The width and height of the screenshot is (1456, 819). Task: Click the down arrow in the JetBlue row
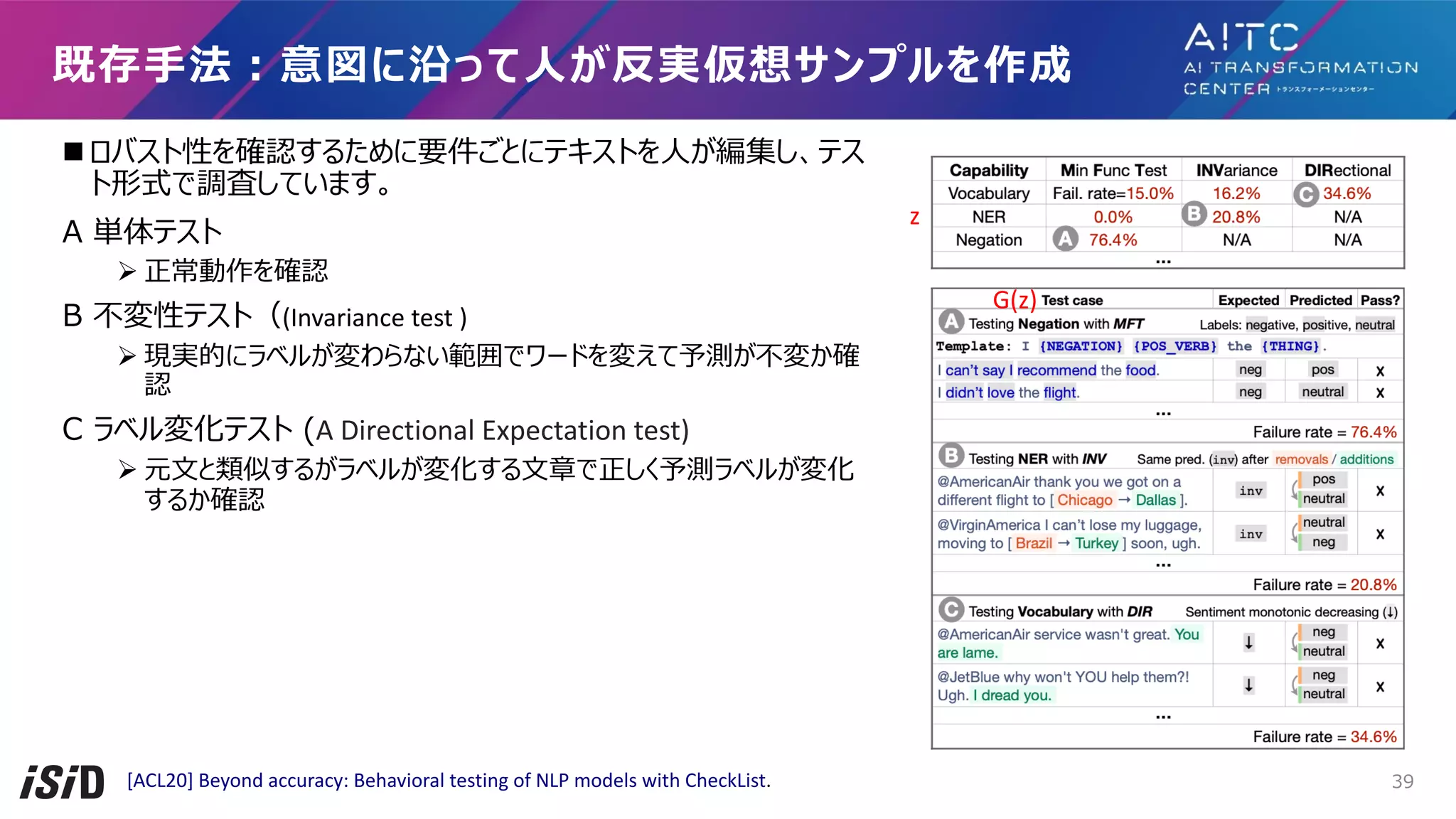pyautogui.click(x=1248, y=685)
